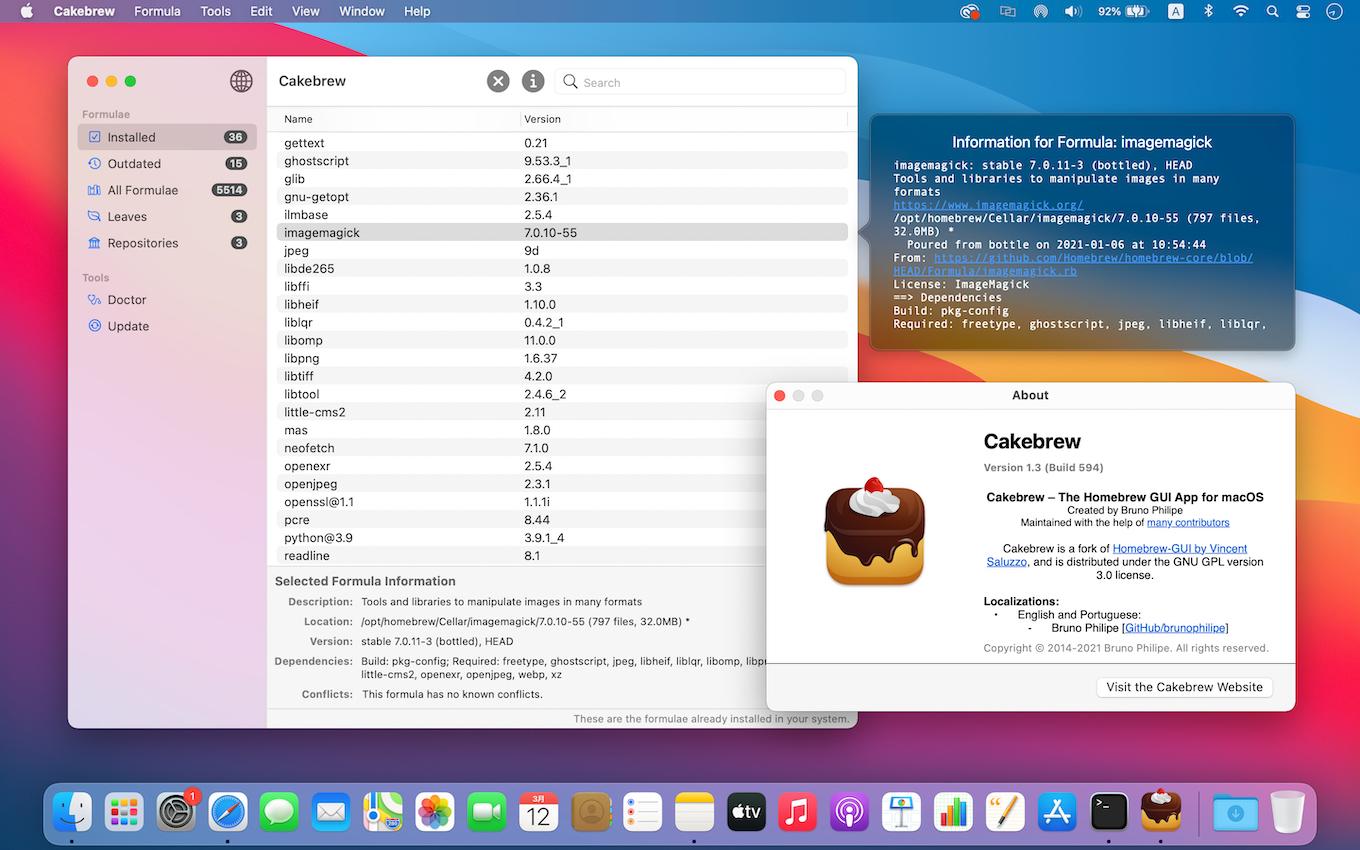
Task: Open Terminal from the Dock
Action: point(1109,811)
